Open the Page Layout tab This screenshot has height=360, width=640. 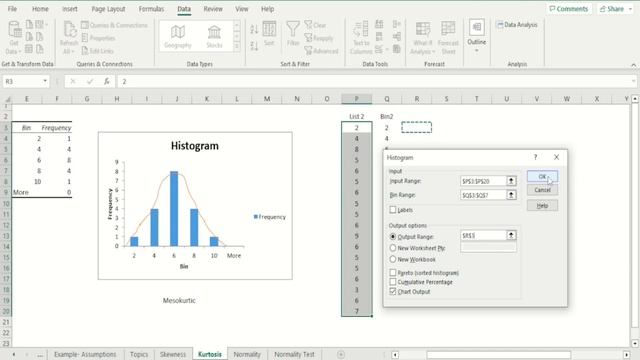108,9
